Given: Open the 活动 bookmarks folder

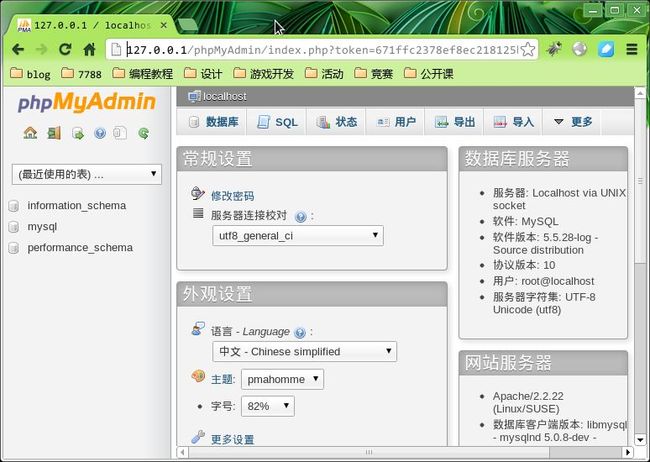Looking at the screenshot, I should [324, 74].
